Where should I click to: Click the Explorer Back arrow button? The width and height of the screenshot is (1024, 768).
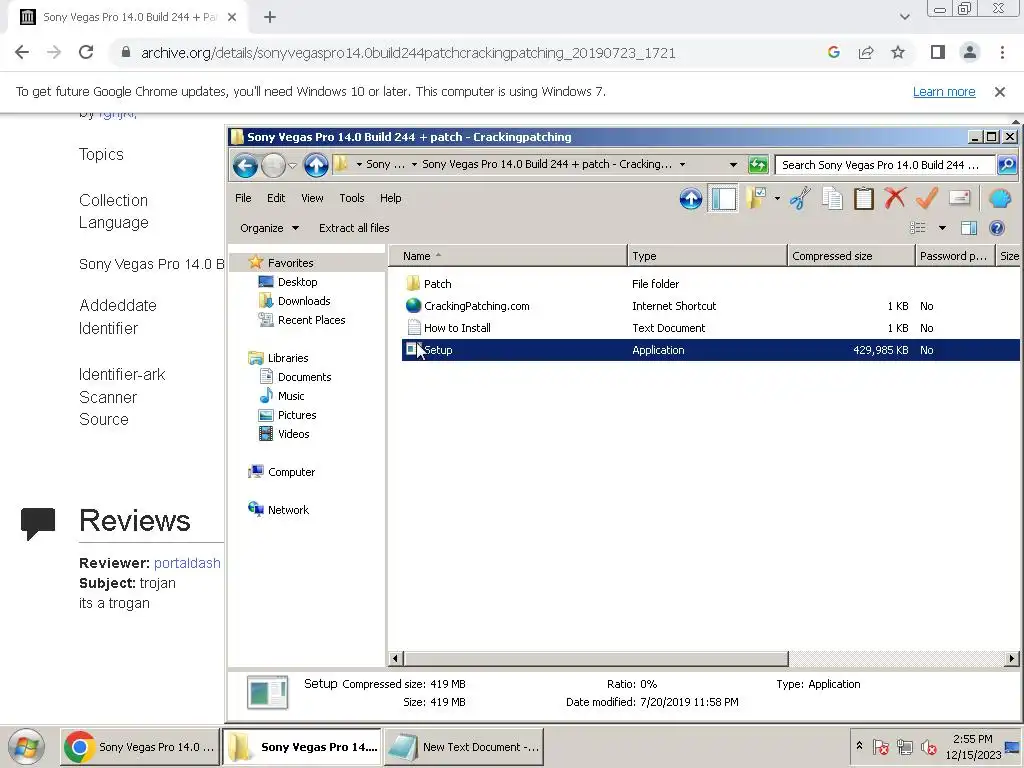pyautogui.click(x=246, y=165)
